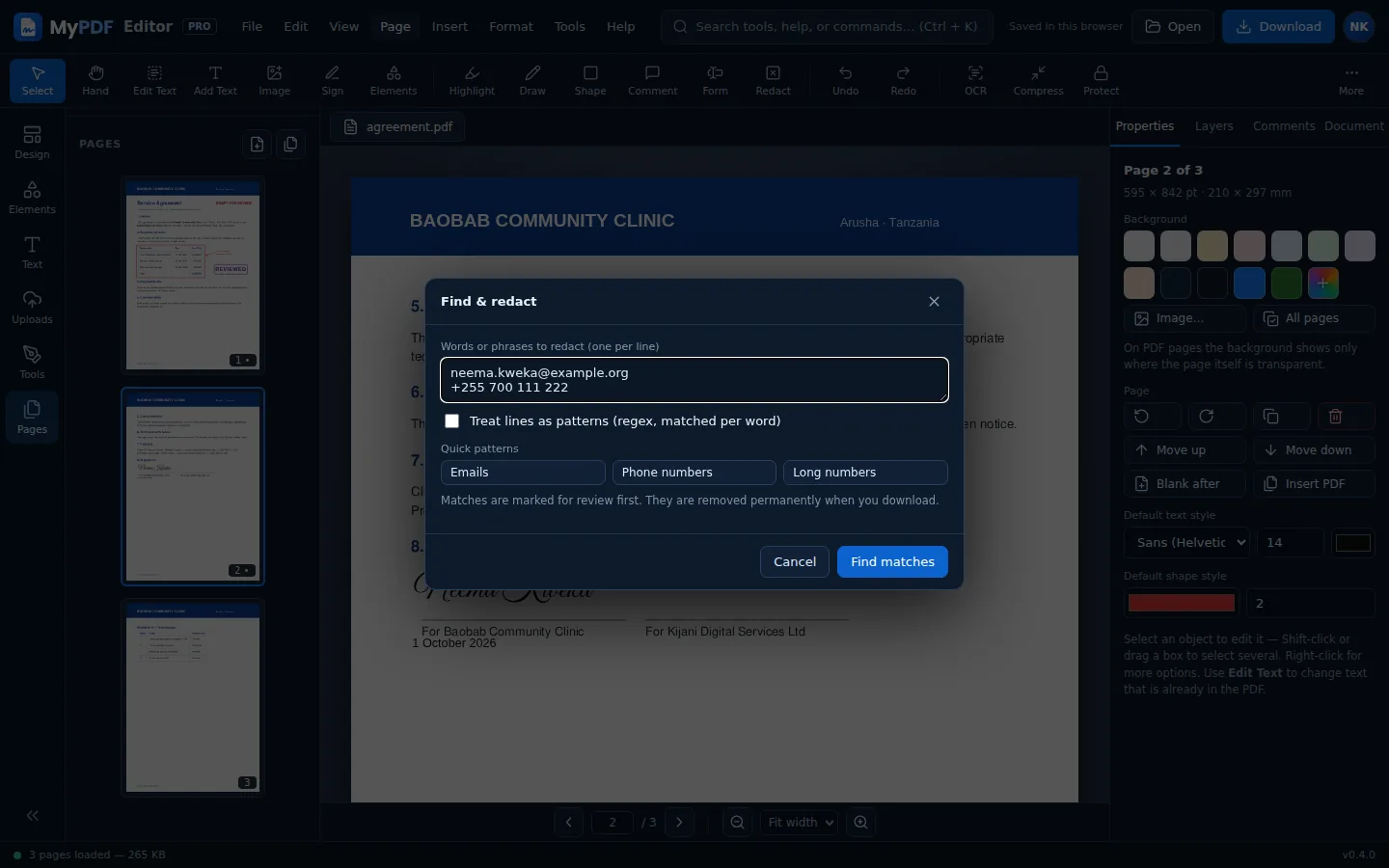Open the Uploads sidebar panel

click(32, 308)
